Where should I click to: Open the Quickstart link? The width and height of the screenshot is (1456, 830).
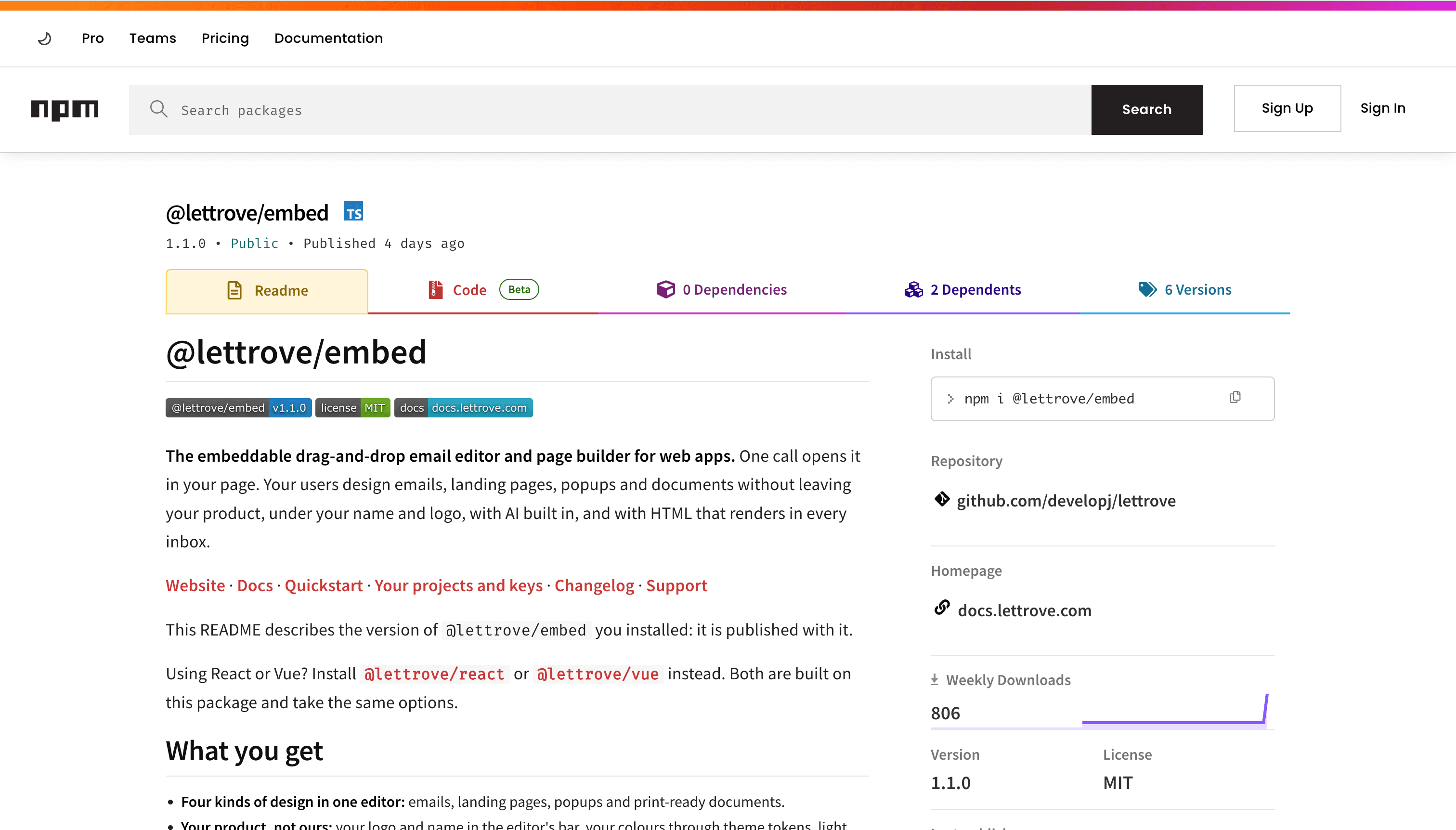coord(323,585)
